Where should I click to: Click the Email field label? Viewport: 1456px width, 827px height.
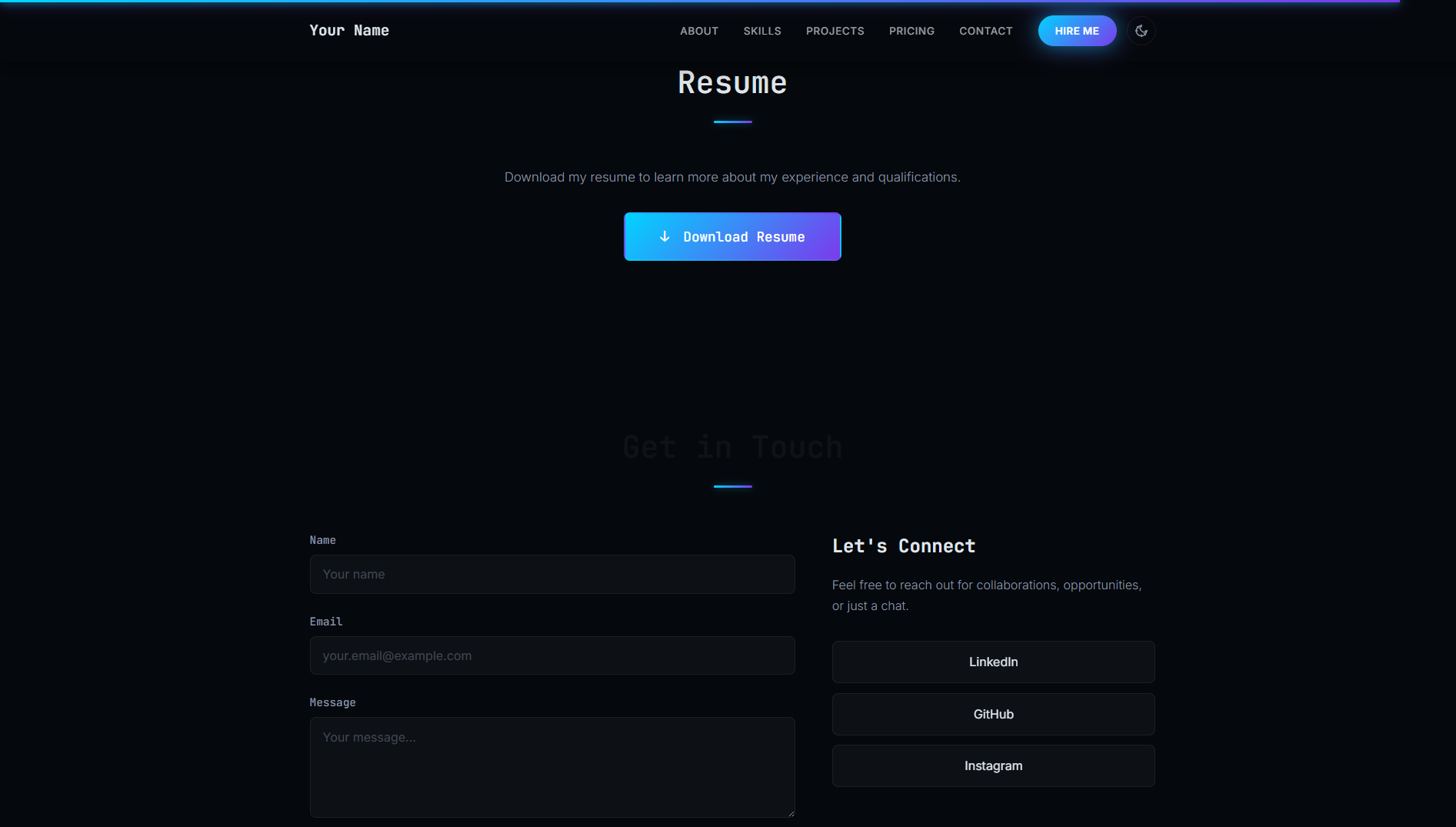(x=326, y=622)
